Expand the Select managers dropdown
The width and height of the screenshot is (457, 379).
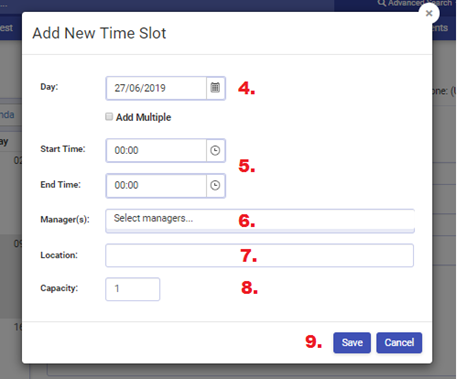click(260, 221)
